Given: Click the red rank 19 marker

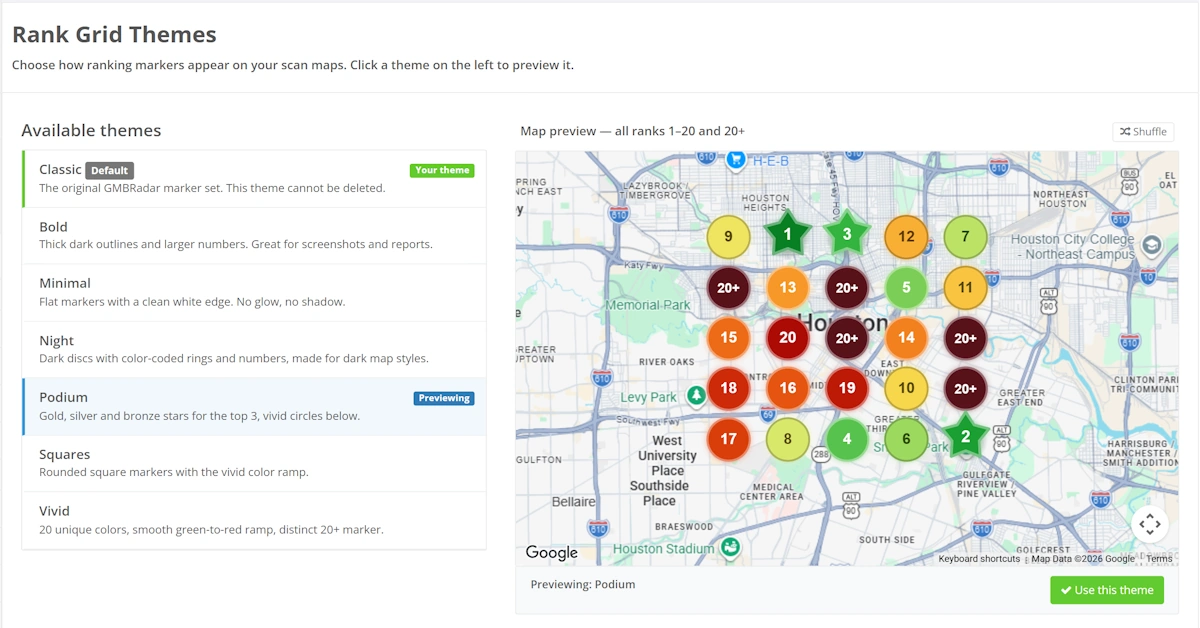Looking at the screenshot, I should pyautogui.click(x=847, y=388).
